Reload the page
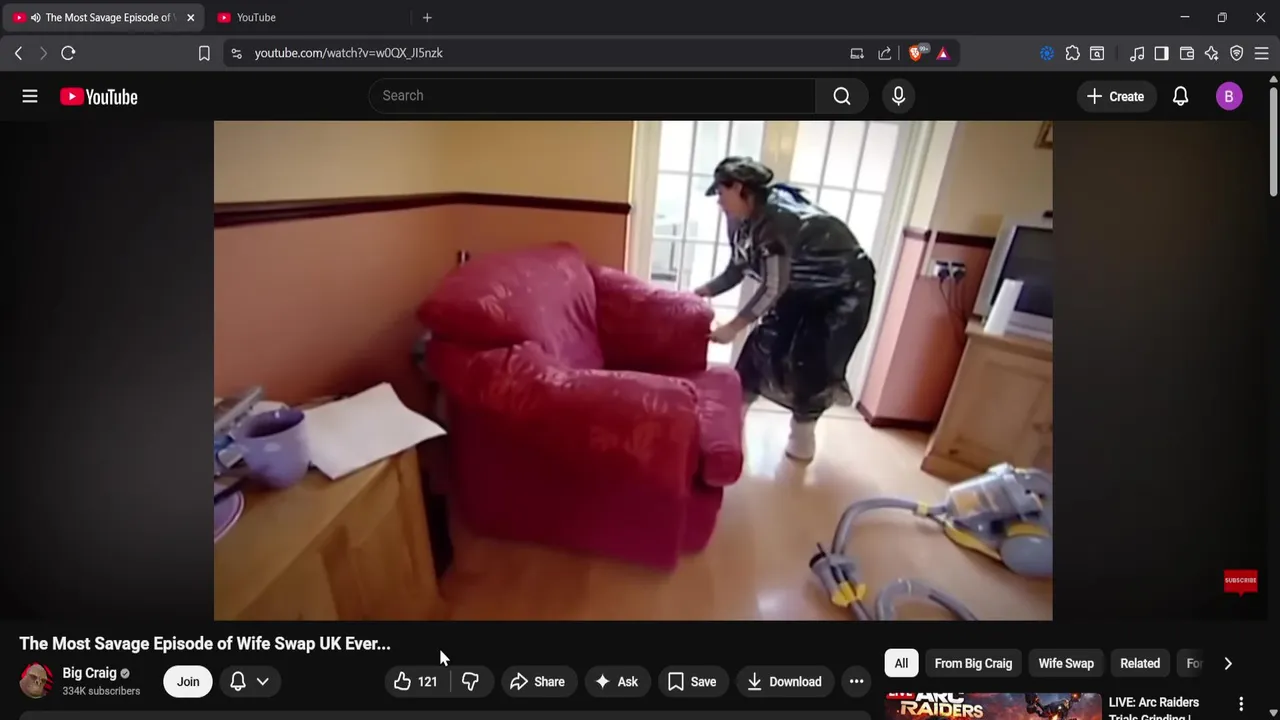 click(x=68, y=53)
